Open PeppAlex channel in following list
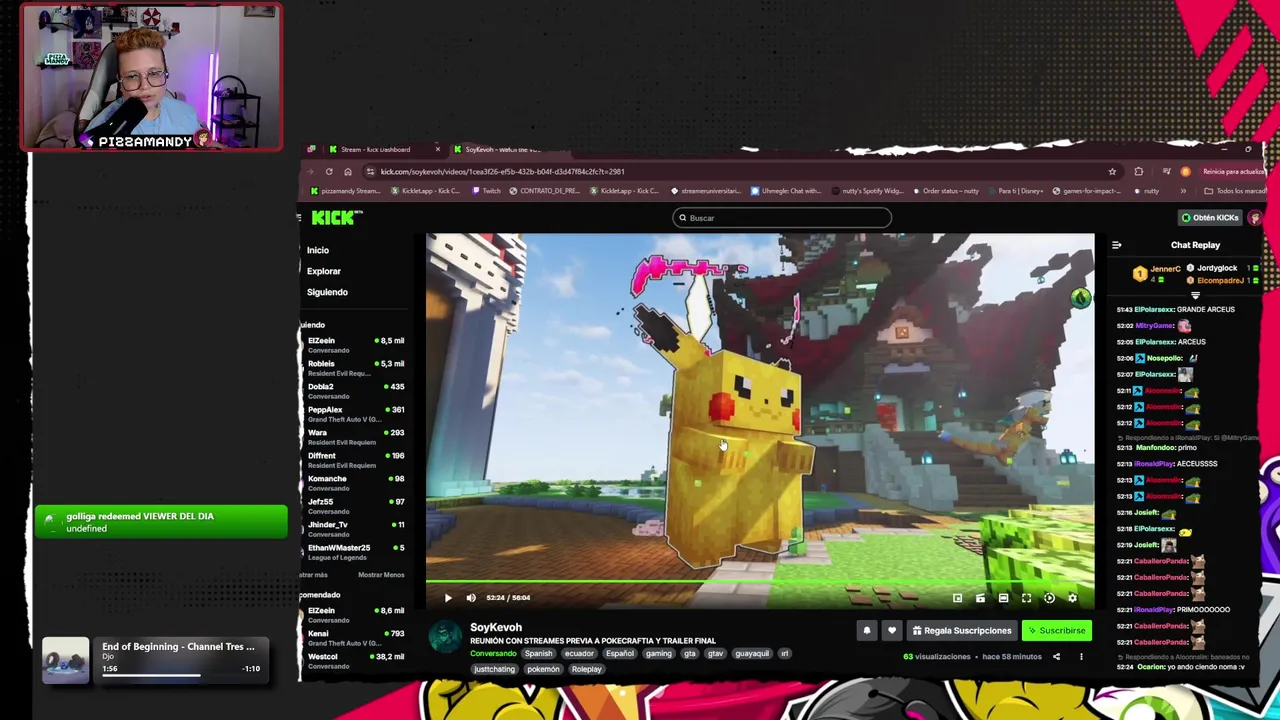The height and width of the screenshot is (720, 1280). click(355, 414)
